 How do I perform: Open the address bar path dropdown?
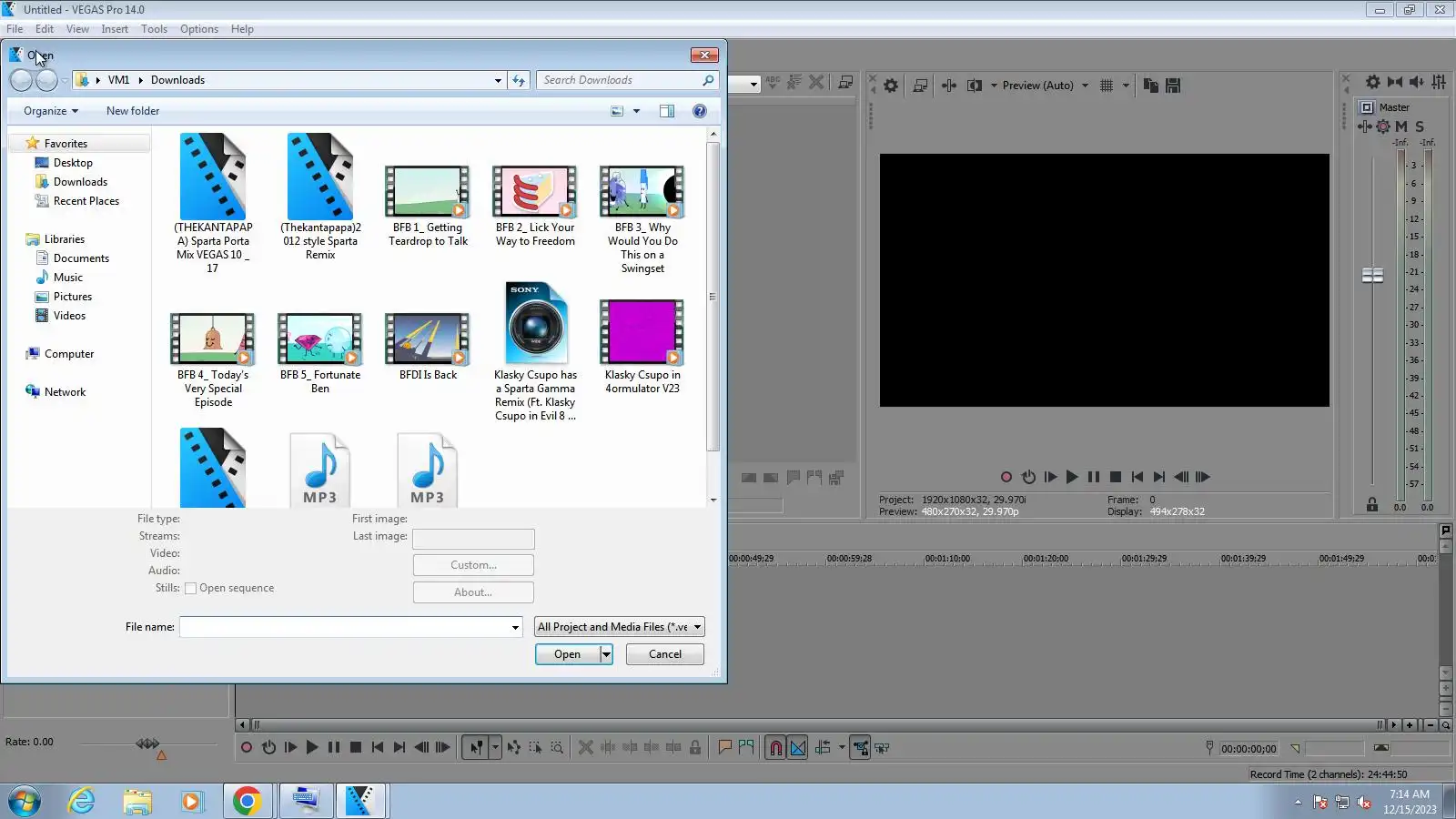pos(498,80)
